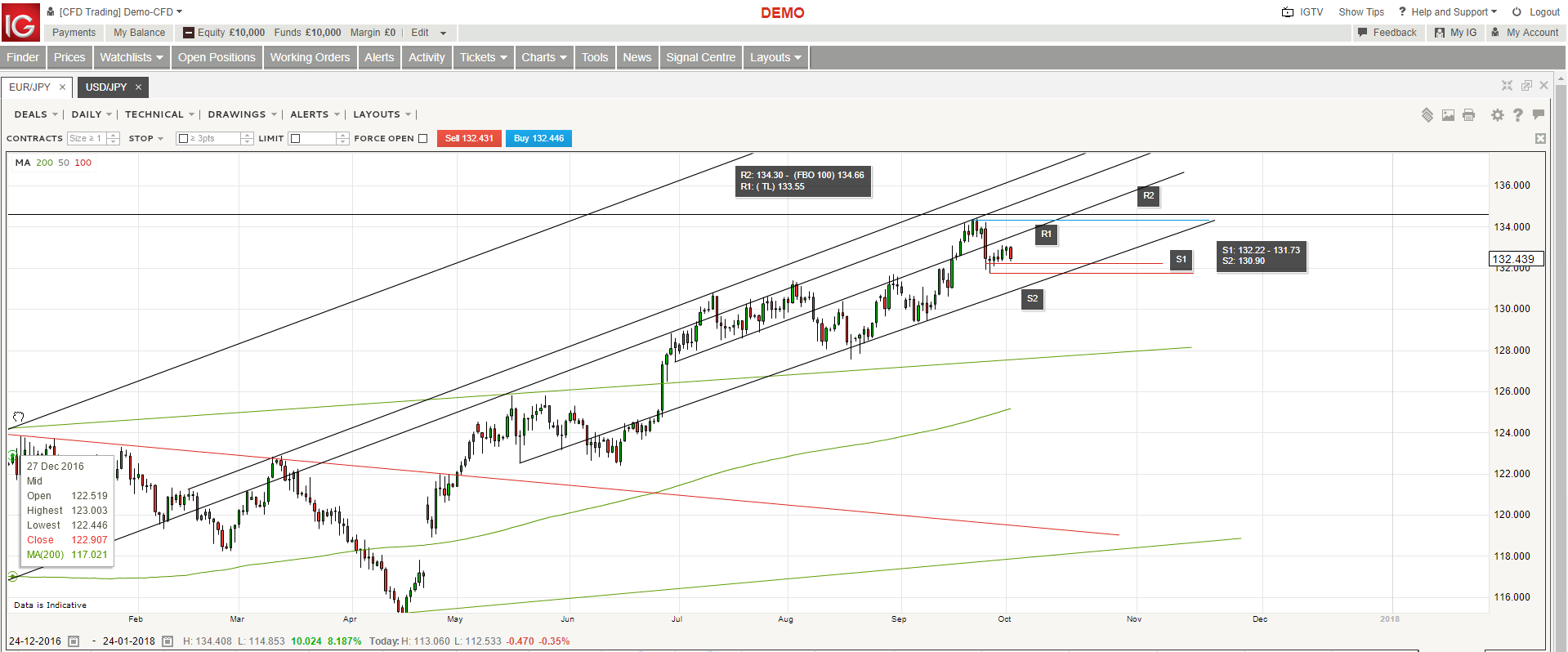Open chart feedback speech bubble icon

pyautogui.click(x=1539, y=114)
